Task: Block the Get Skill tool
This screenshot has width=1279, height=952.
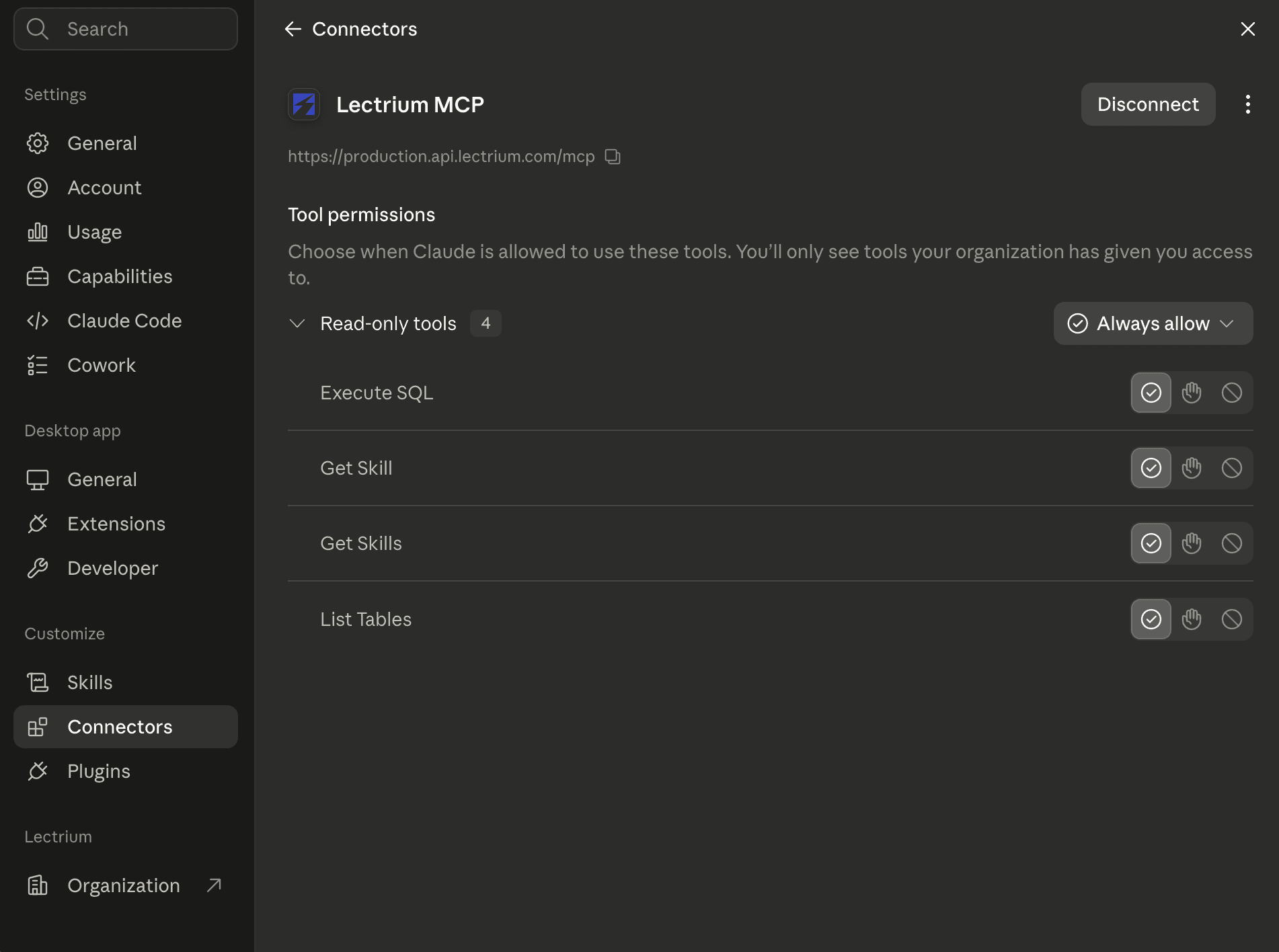Action: pos(1232,468)
